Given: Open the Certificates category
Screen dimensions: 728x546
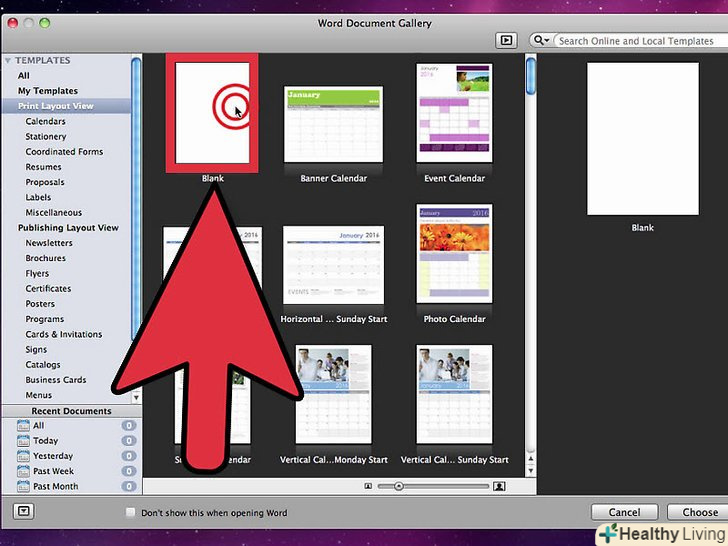Looking at the screenshot, I should (x=48, y=288).
